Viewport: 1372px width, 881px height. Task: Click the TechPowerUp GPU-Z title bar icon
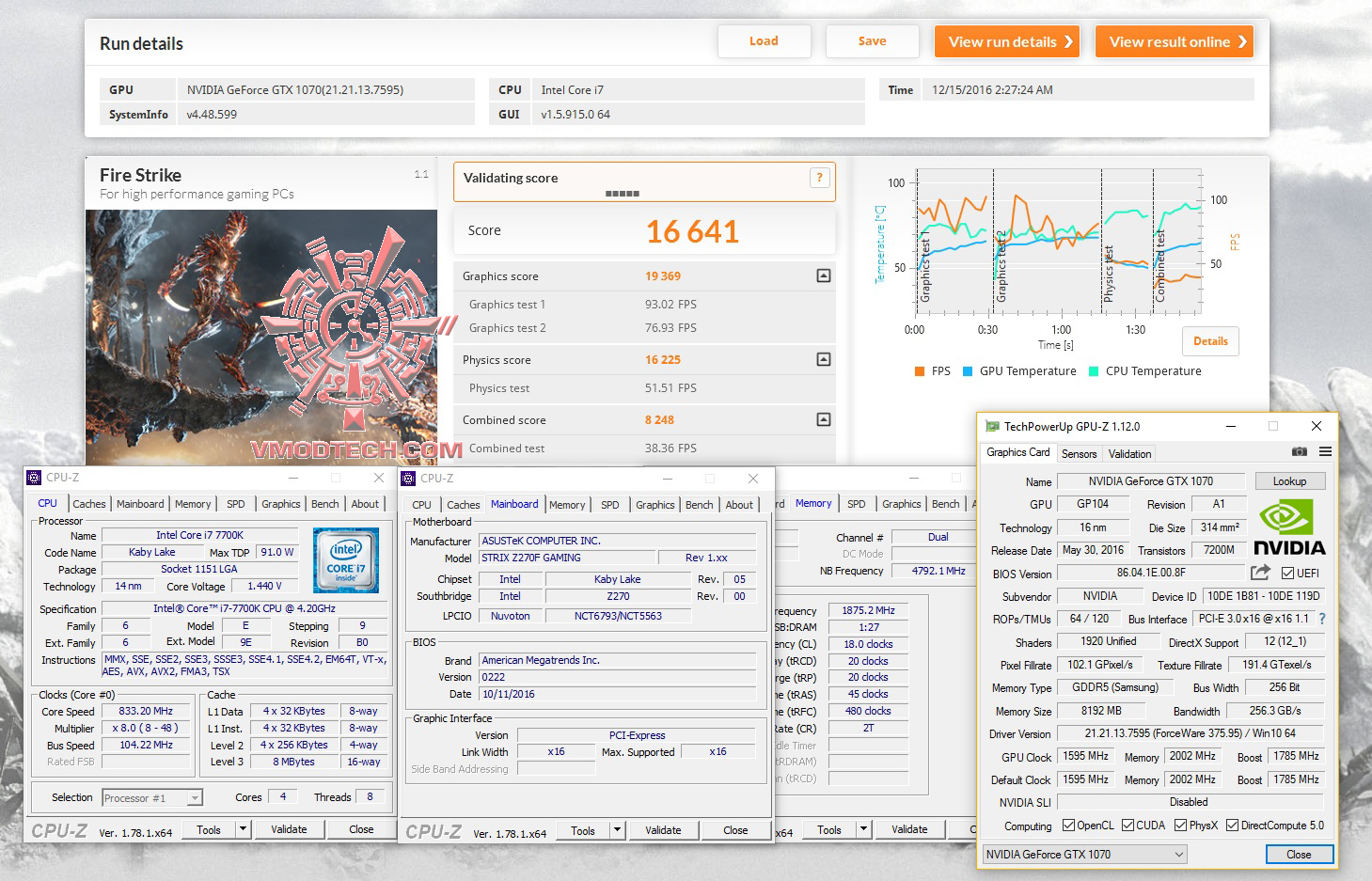(992, 426)
